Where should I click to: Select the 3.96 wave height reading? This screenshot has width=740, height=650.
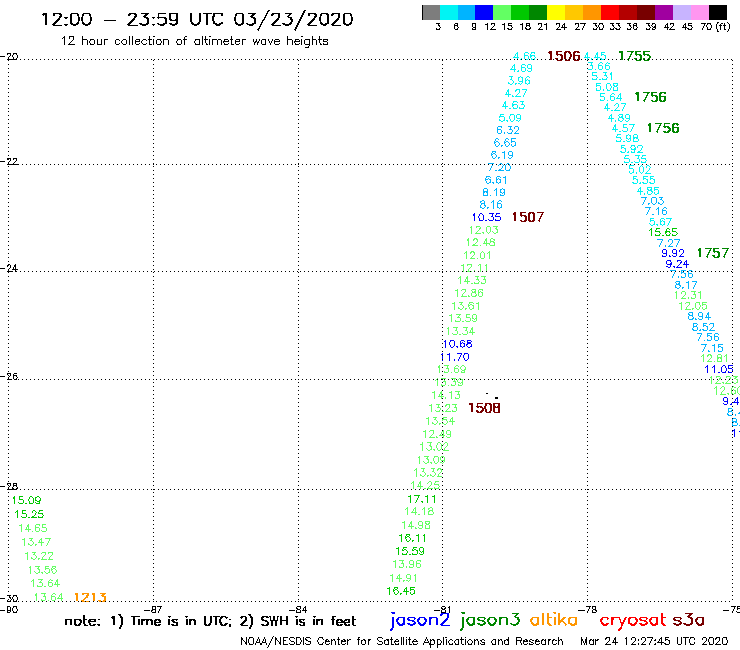coord(519,81)
